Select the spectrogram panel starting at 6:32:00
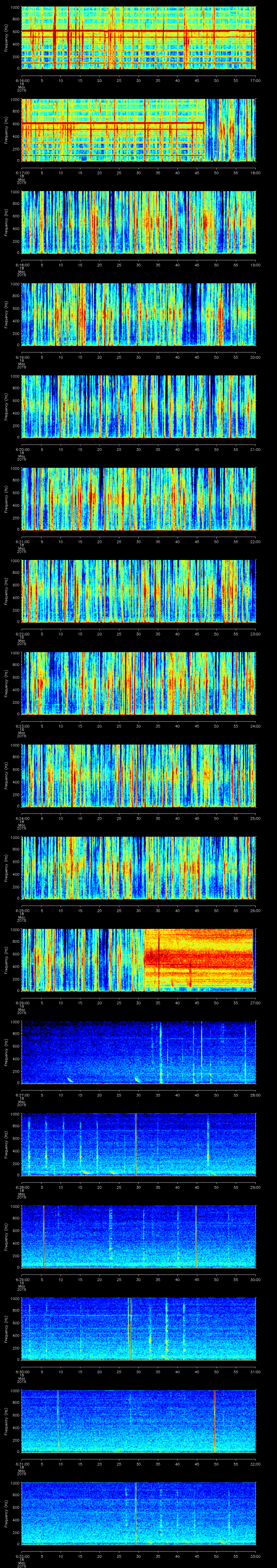Viewport: 277px width, 1568px height. tap(138, 1513)
